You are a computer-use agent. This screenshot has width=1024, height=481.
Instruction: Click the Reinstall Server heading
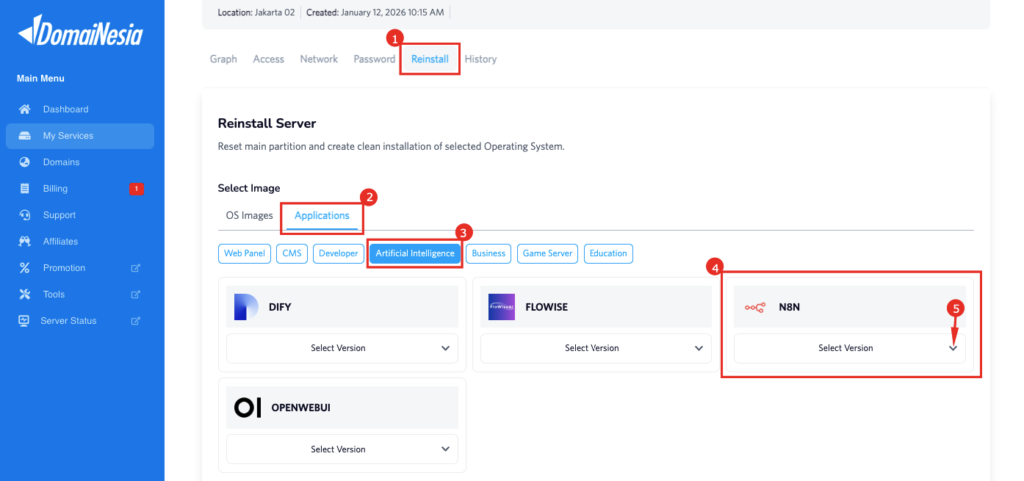266,123
